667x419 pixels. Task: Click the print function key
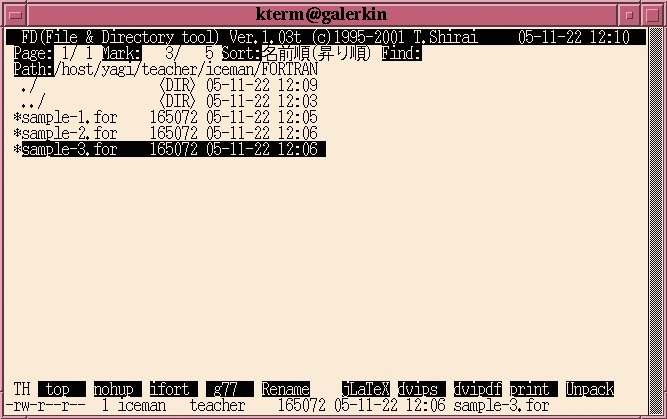click(x=533, y=389)
